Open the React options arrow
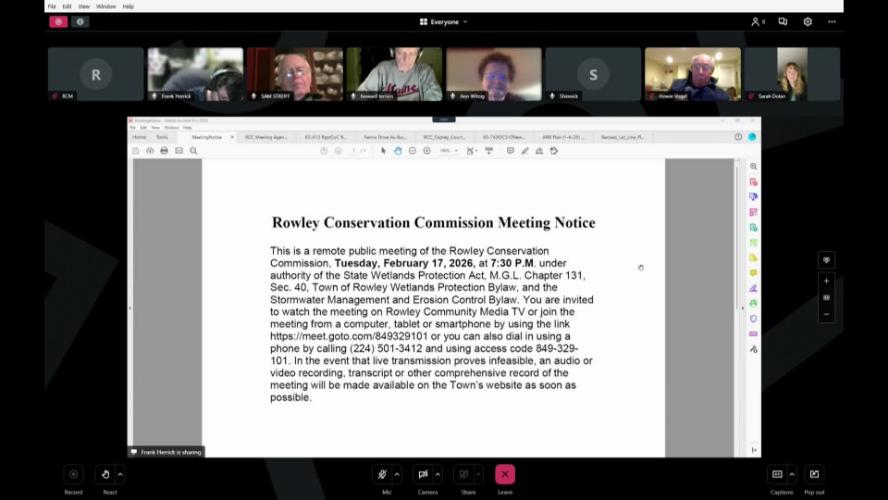The image size is (888, 500). point(121,474)
